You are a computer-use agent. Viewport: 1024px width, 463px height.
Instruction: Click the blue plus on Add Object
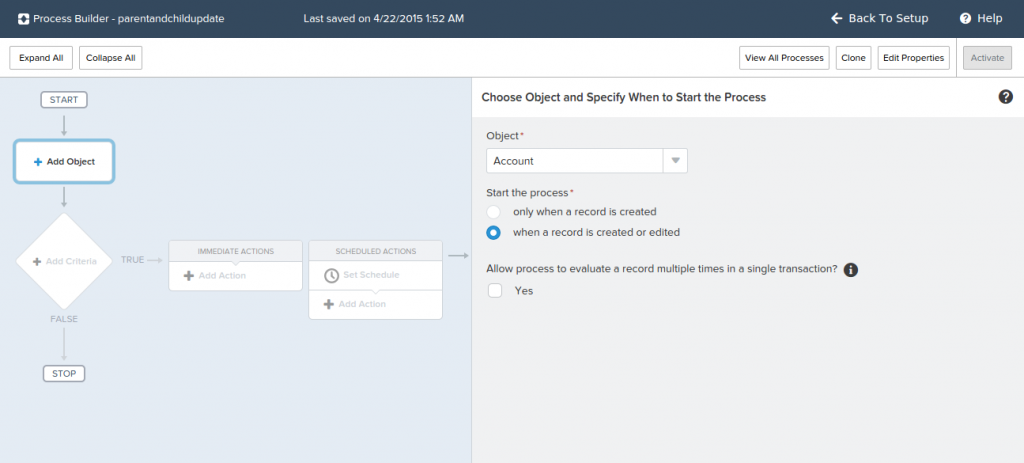(x=38, y=162)
